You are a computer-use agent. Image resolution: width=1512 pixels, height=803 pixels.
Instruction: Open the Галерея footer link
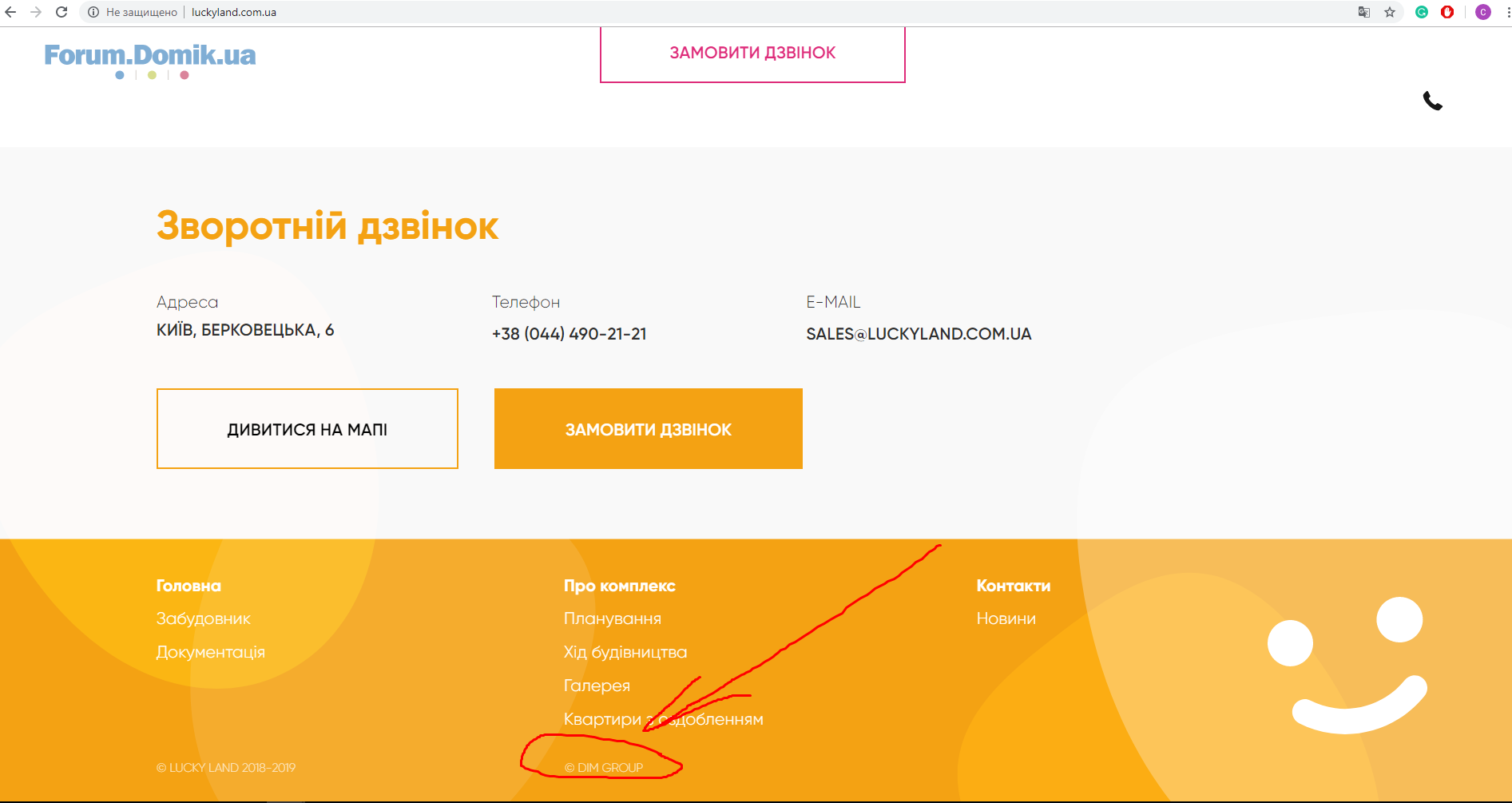click(597, 686)
